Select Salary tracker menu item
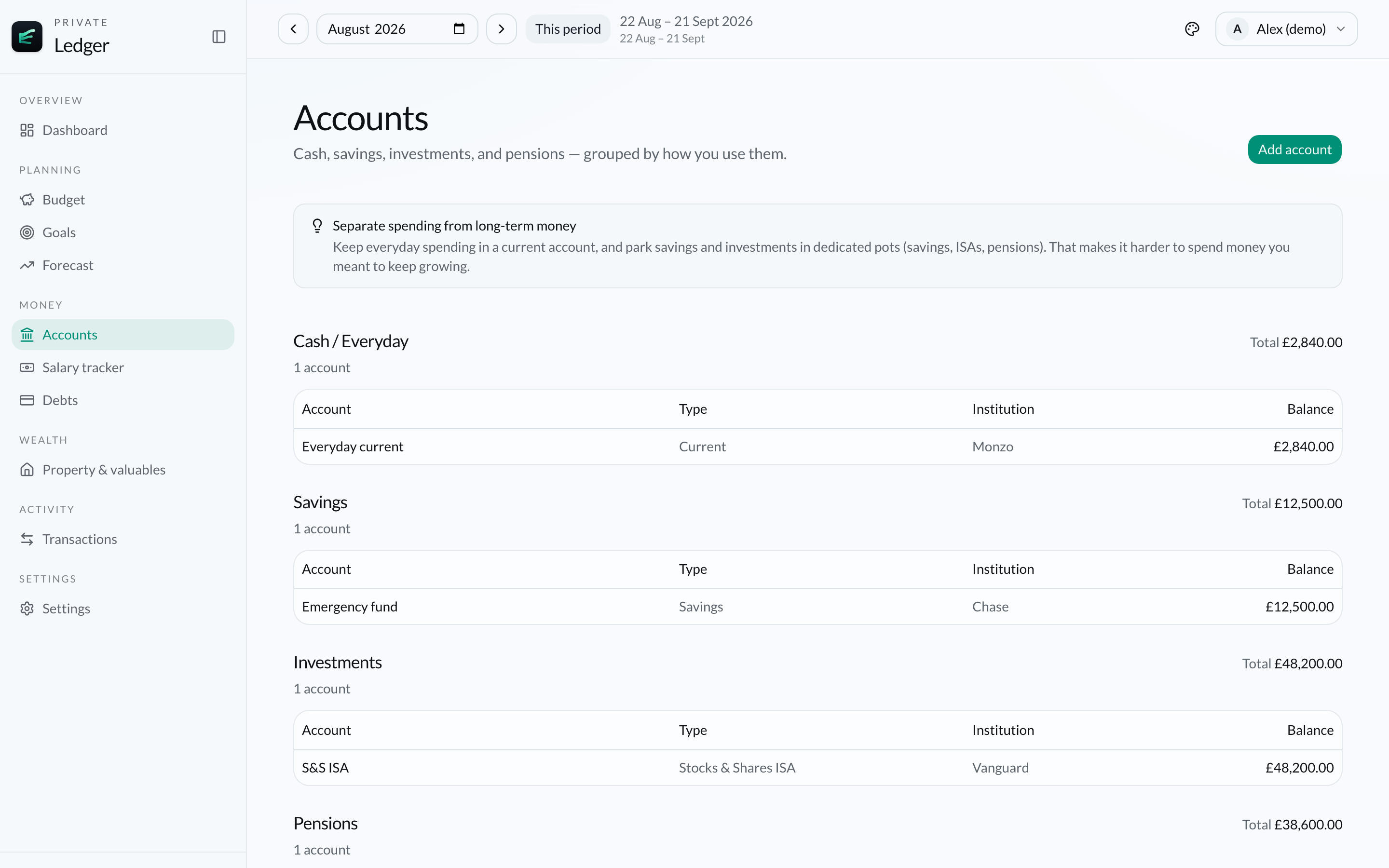This screenshot has height=868, width=1389. click(x=123, y=367)
